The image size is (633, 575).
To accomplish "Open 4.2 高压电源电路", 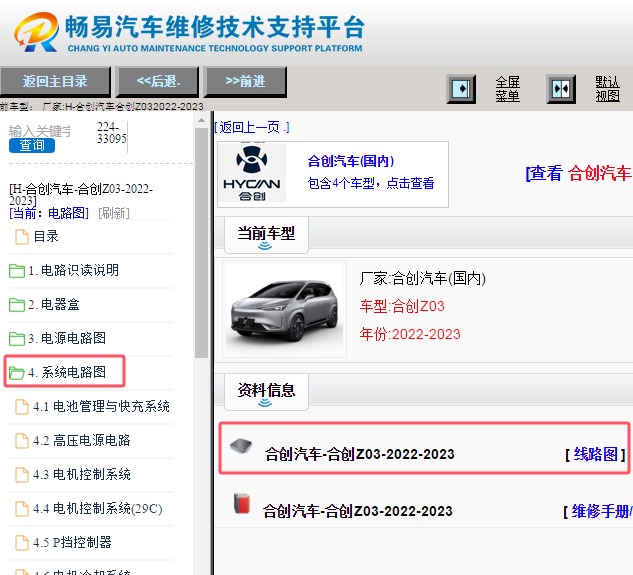I will 82,440.
